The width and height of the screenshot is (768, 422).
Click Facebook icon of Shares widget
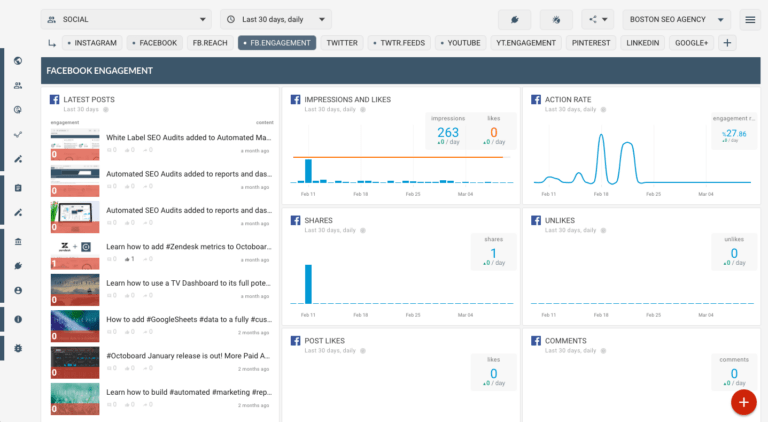(295, 220)
